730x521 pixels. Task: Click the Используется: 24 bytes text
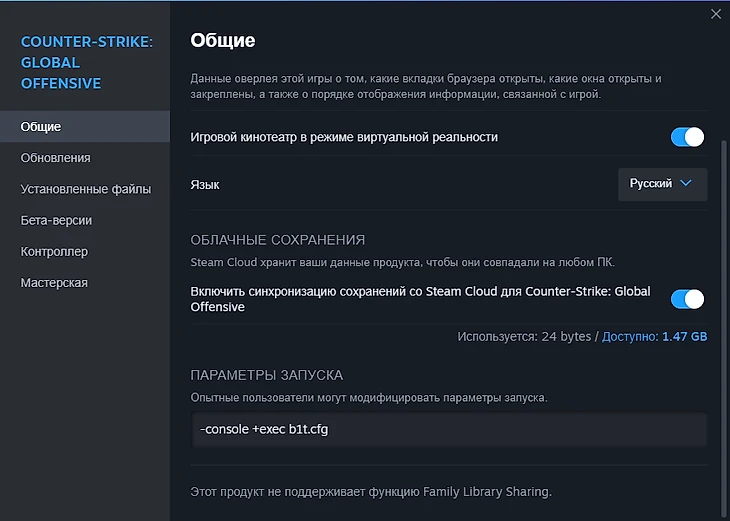524,337
